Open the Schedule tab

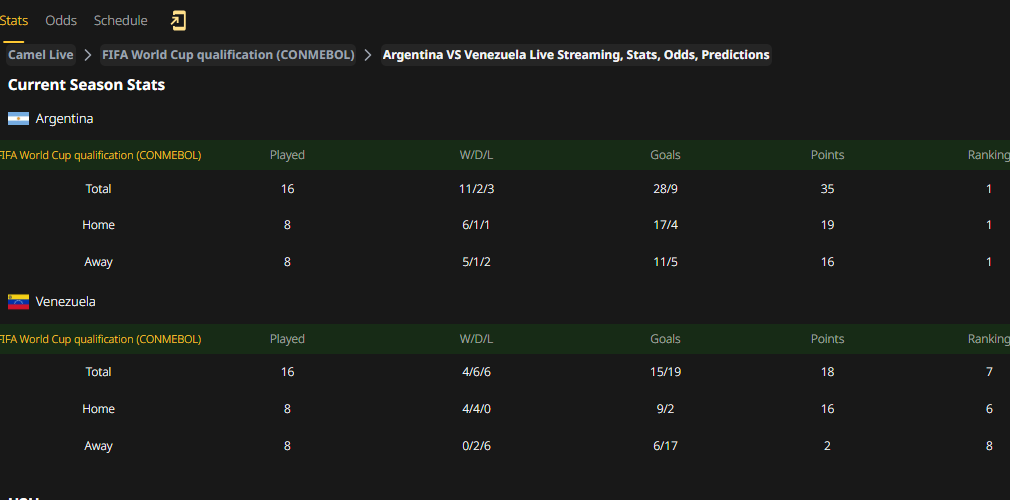tap(120, 21)
